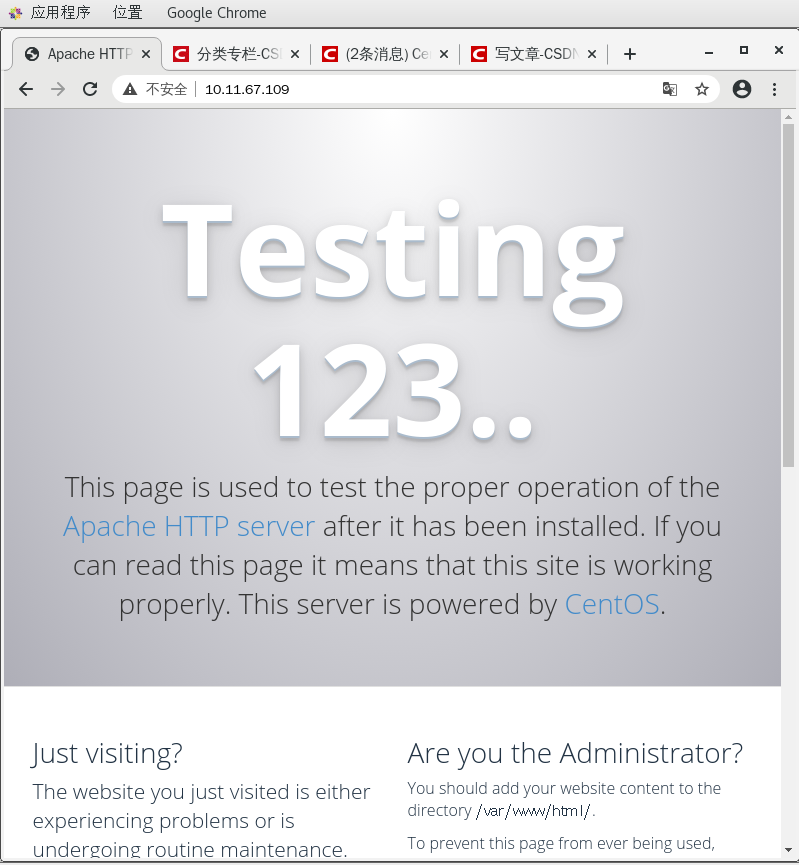Click the CSDN favicon on the 写文章 tab
Viewport: 799px width, 865px height.
477,54
